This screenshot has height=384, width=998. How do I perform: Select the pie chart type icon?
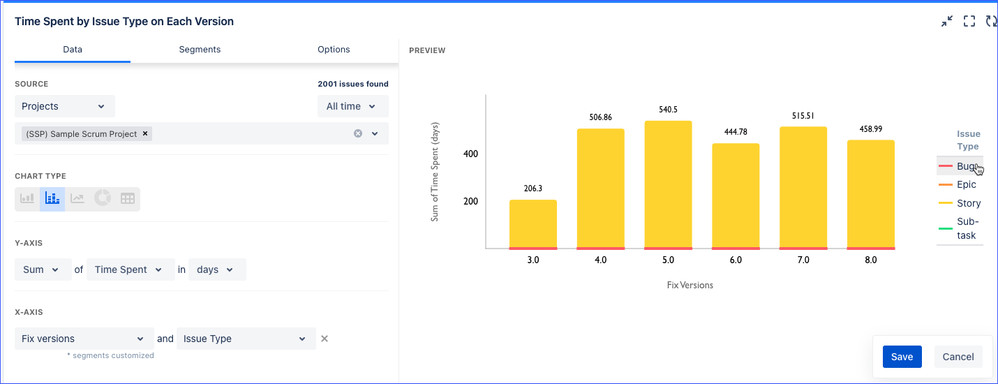coord(102,199)
